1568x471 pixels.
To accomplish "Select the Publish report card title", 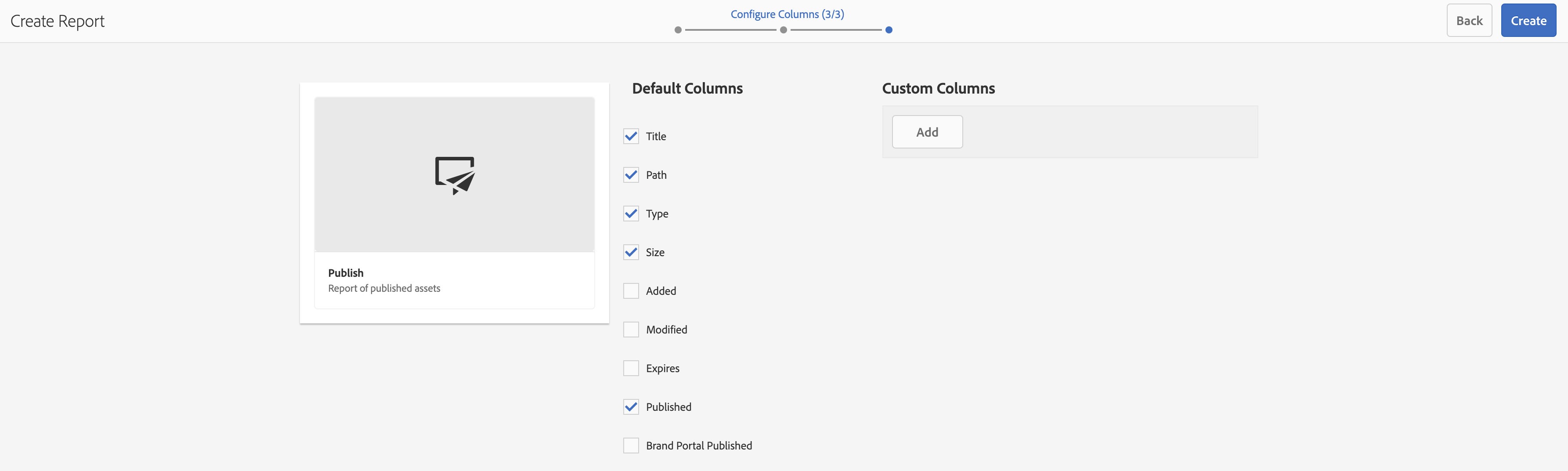I will 345,272.
